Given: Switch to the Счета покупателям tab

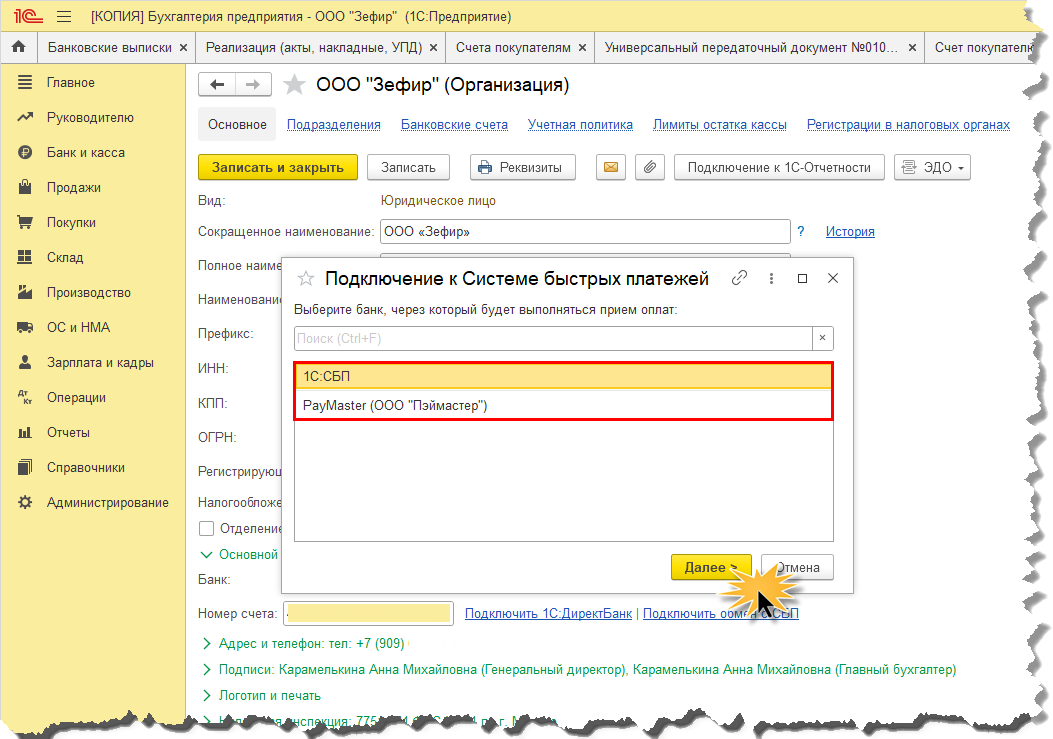Looking at the screenshot, I should [513, 48].
